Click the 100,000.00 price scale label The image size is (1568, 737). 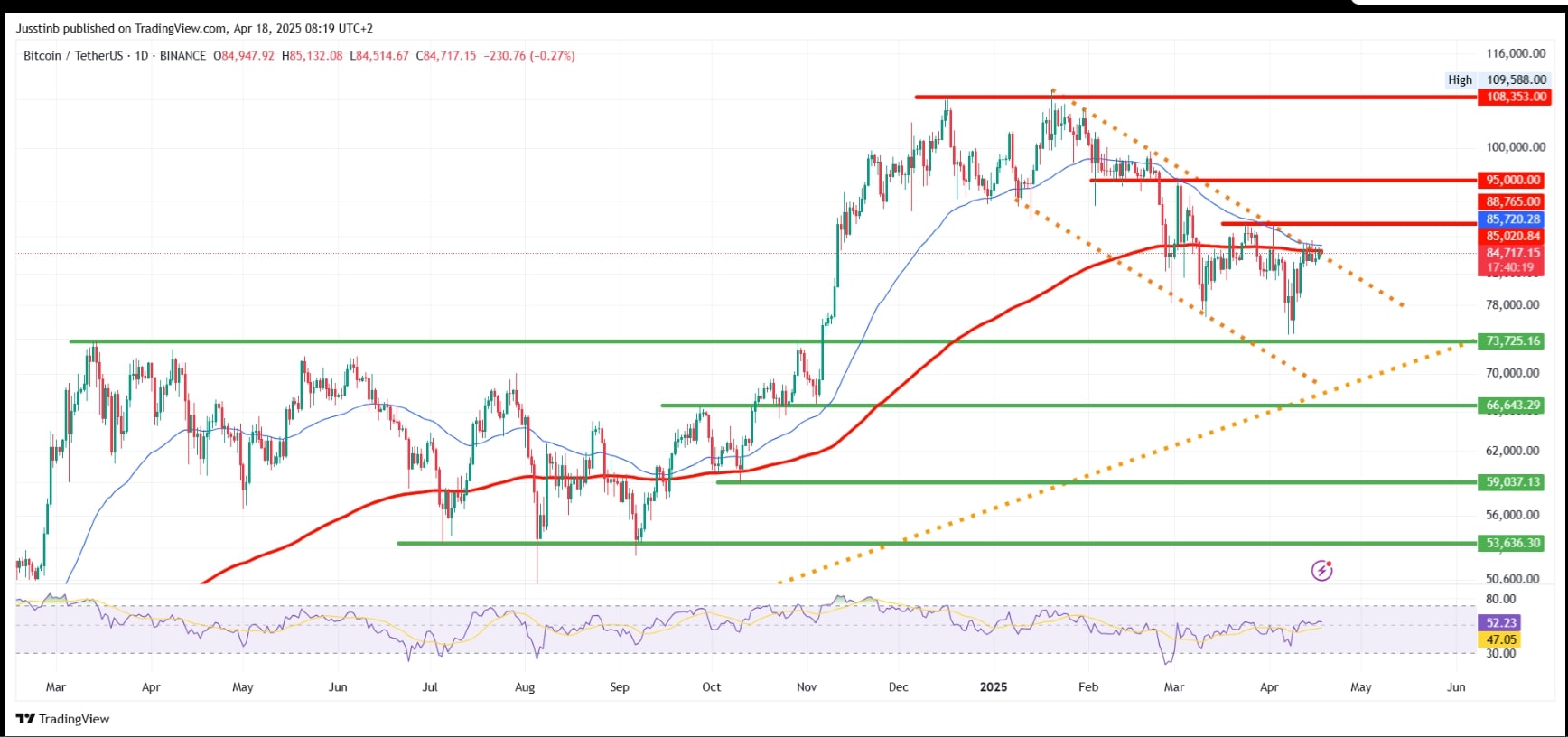pos(1516,146)
